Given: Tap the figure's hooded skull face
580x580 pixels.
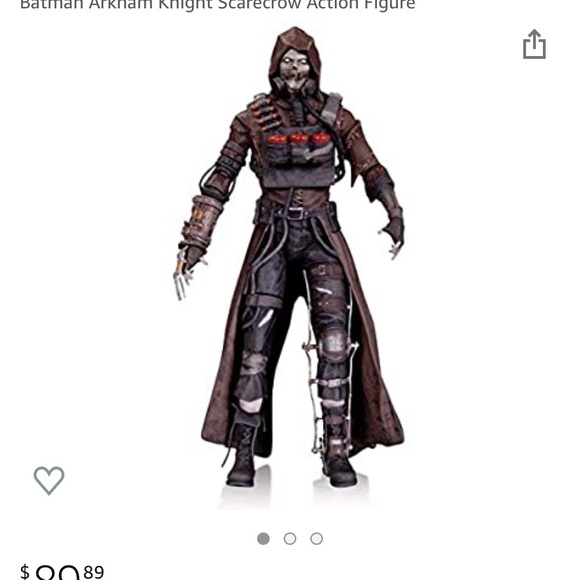Looking at the screenshot, I should [x=294, y=70].
